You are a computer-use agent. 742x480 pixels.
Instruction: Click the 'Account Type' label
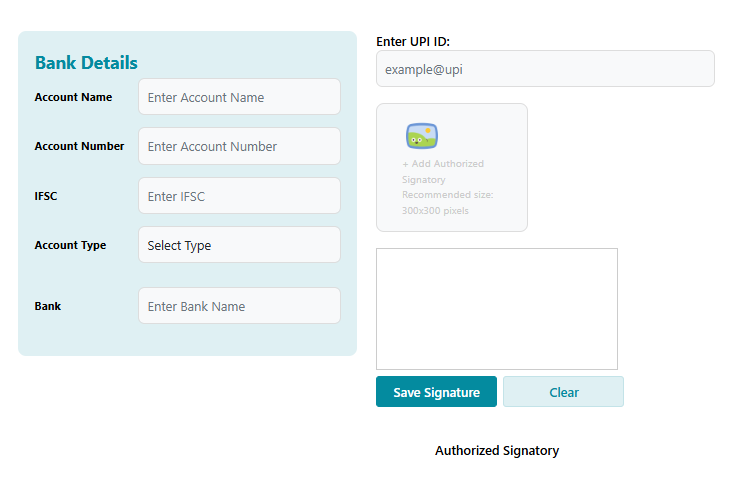[70, 245]
